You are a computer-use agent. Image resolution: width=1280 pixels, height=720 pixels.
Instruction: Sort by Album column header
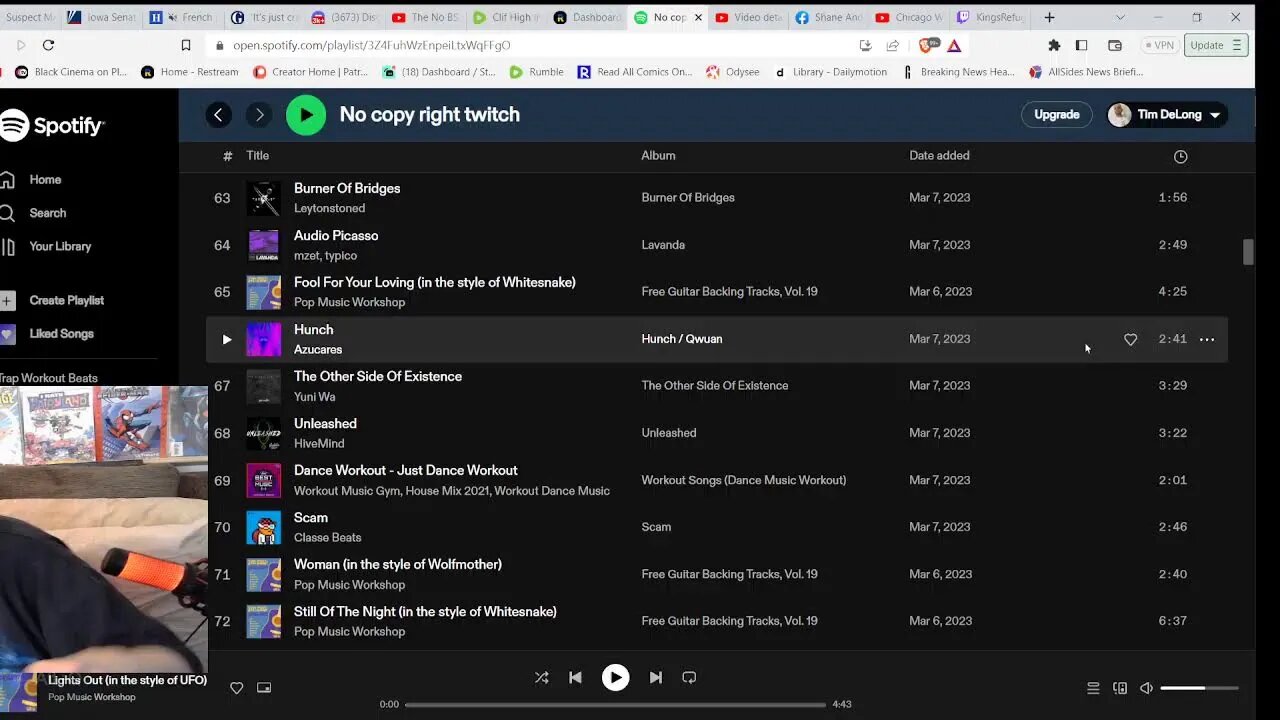click(658, 156)
